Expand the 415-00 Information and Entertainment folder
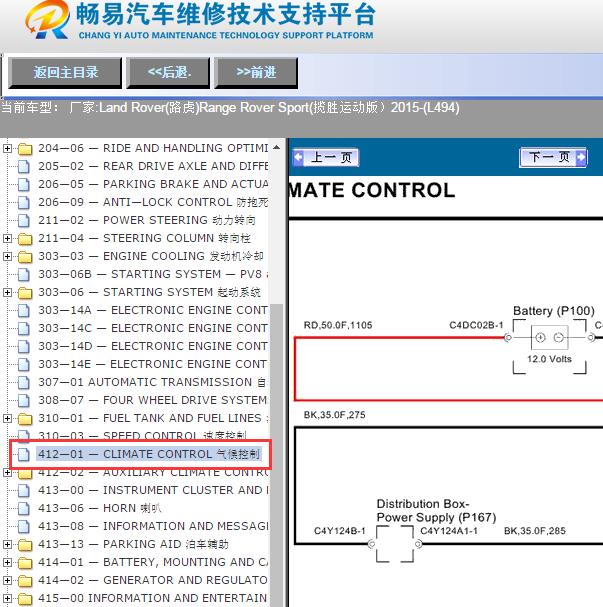The width and height of the screenshot is (603, 607). (7, 598)
